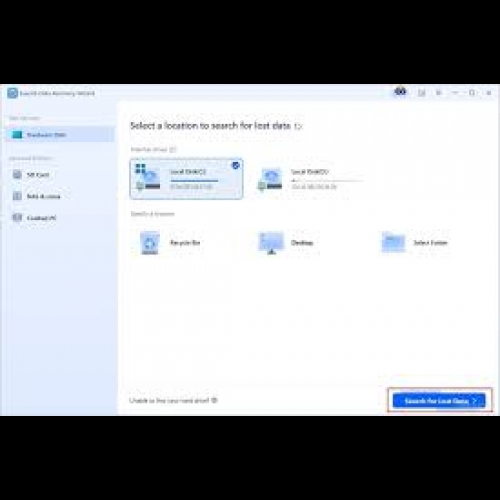Choose the Desktop location icon
This screenshot has width=500, height=500.
pos(271,243)
